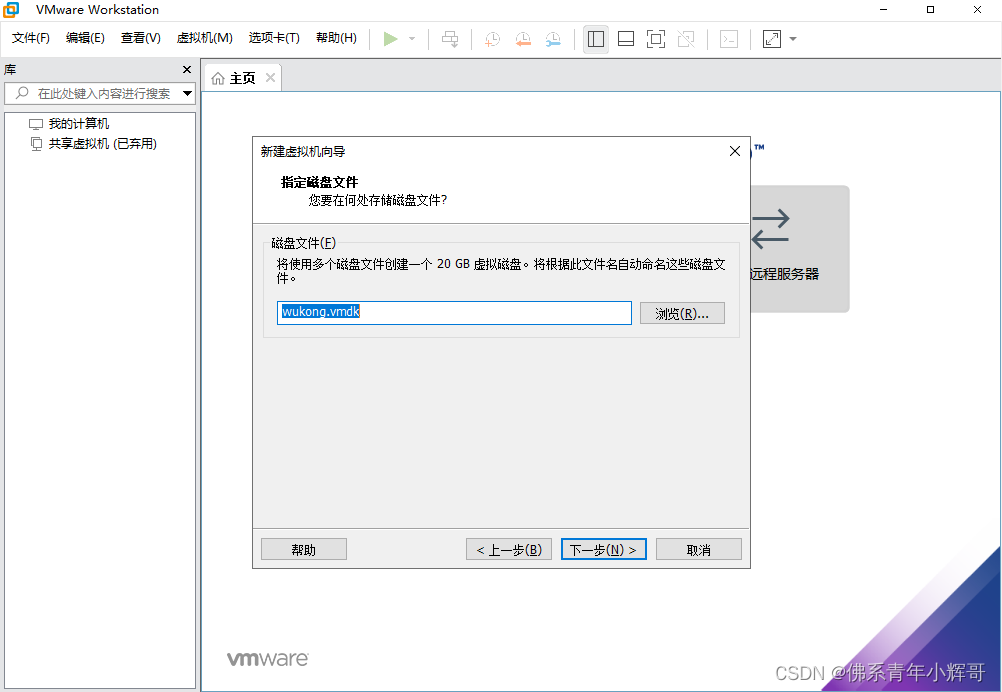Open the power options dropdown arrow

click(412, 39)
